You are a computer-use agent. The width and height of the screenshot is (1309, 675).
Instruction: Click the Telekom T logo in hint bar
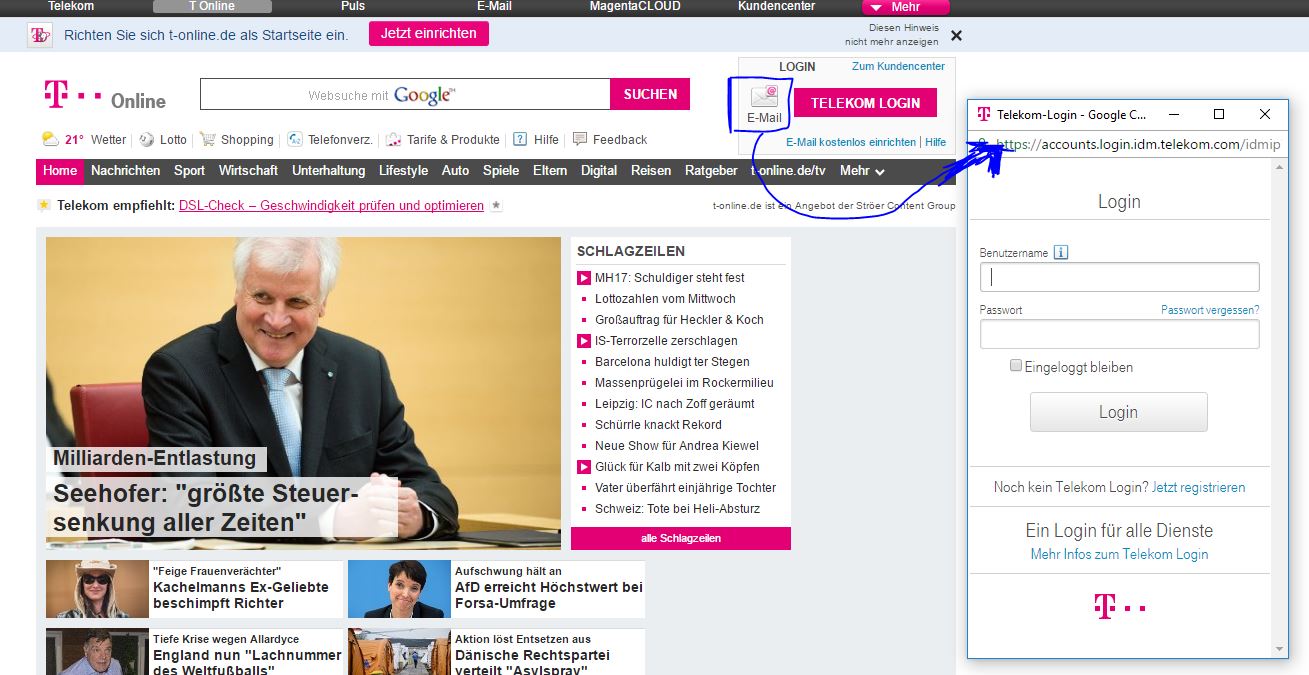pos(40,35)
